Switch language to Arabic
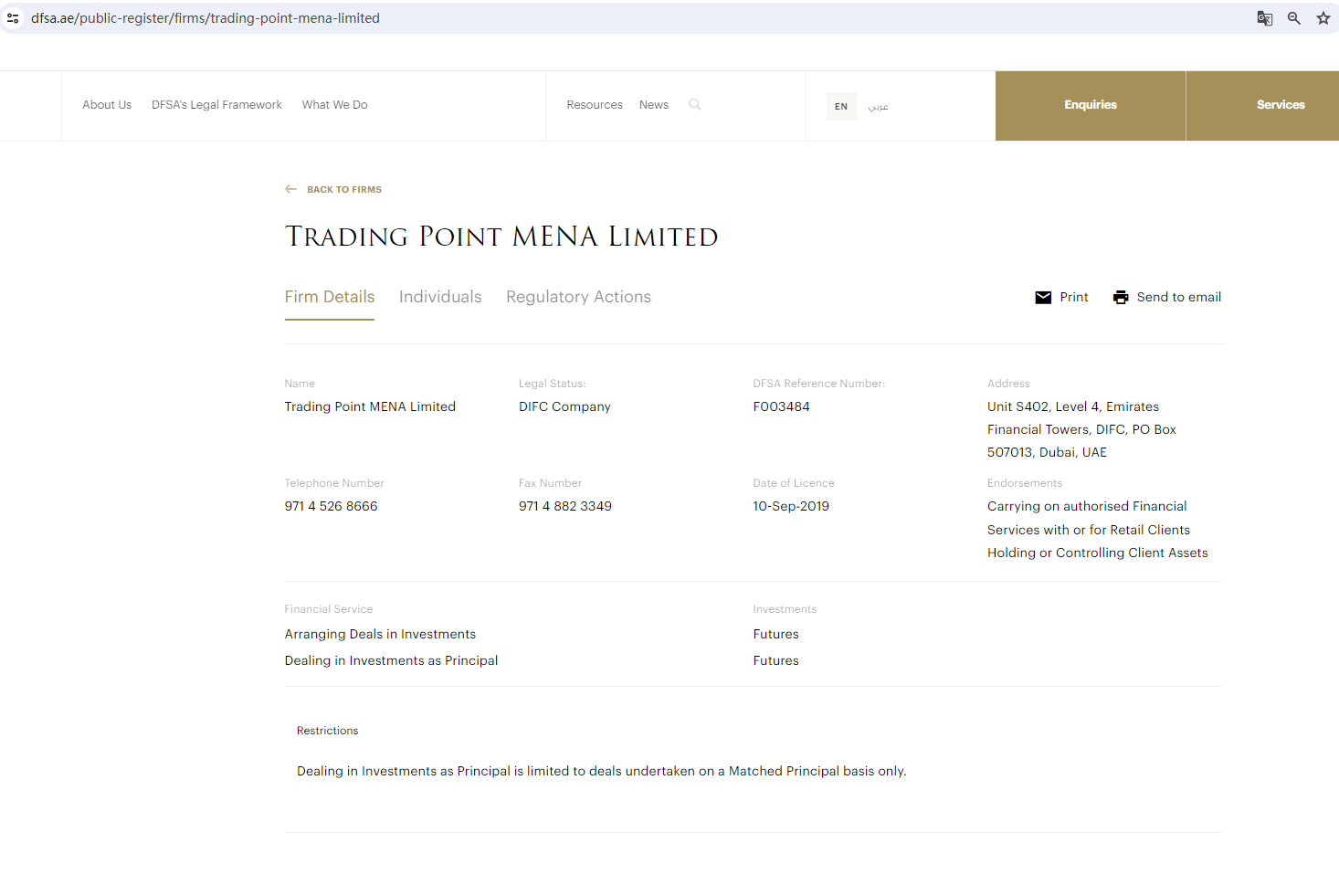This screenshot has height=896, width=1339. (878, 106)
